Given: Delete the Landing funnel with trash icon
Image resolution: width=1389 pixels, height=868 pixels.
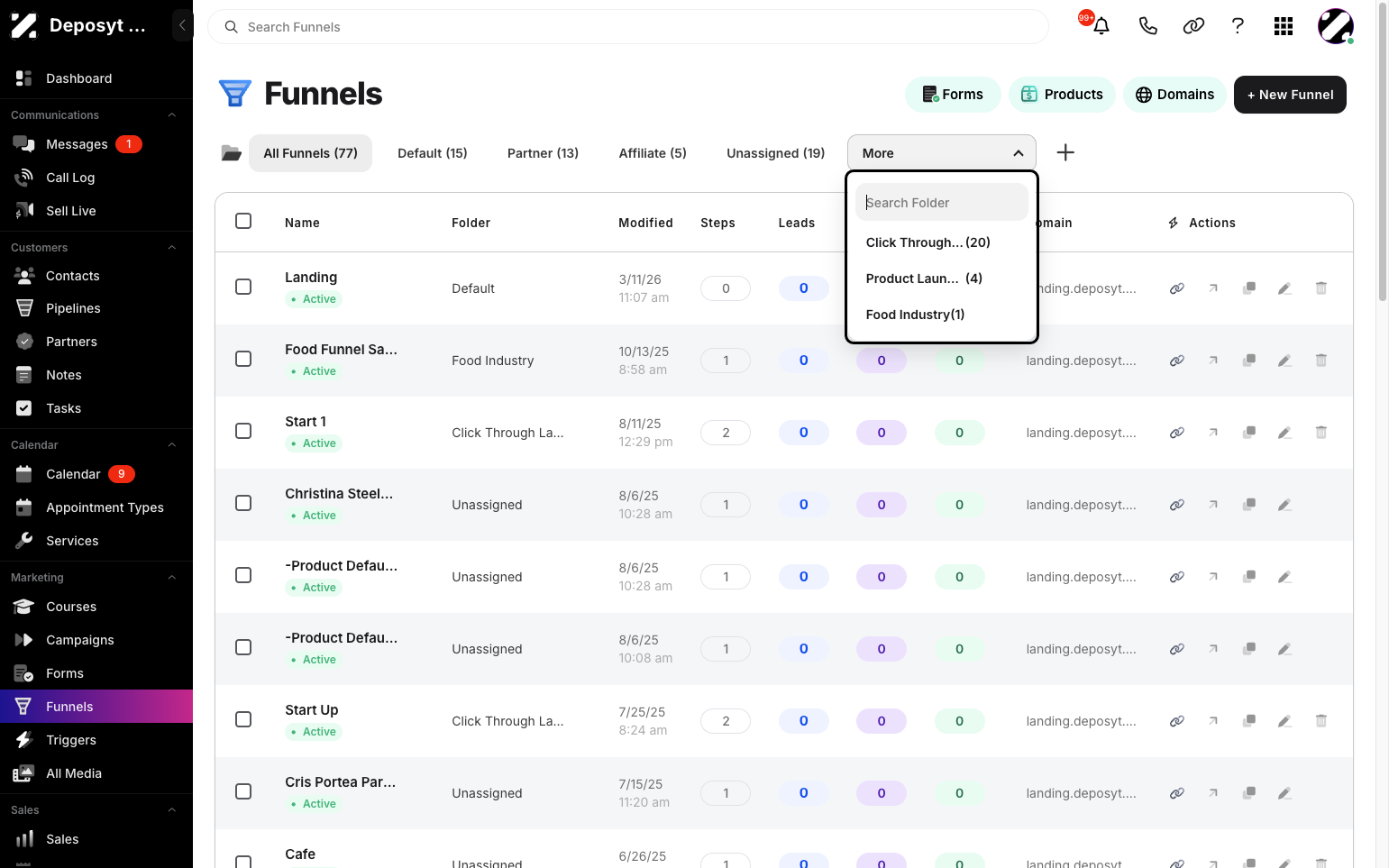Looking at the screenshot, I should pos(1321,288).
